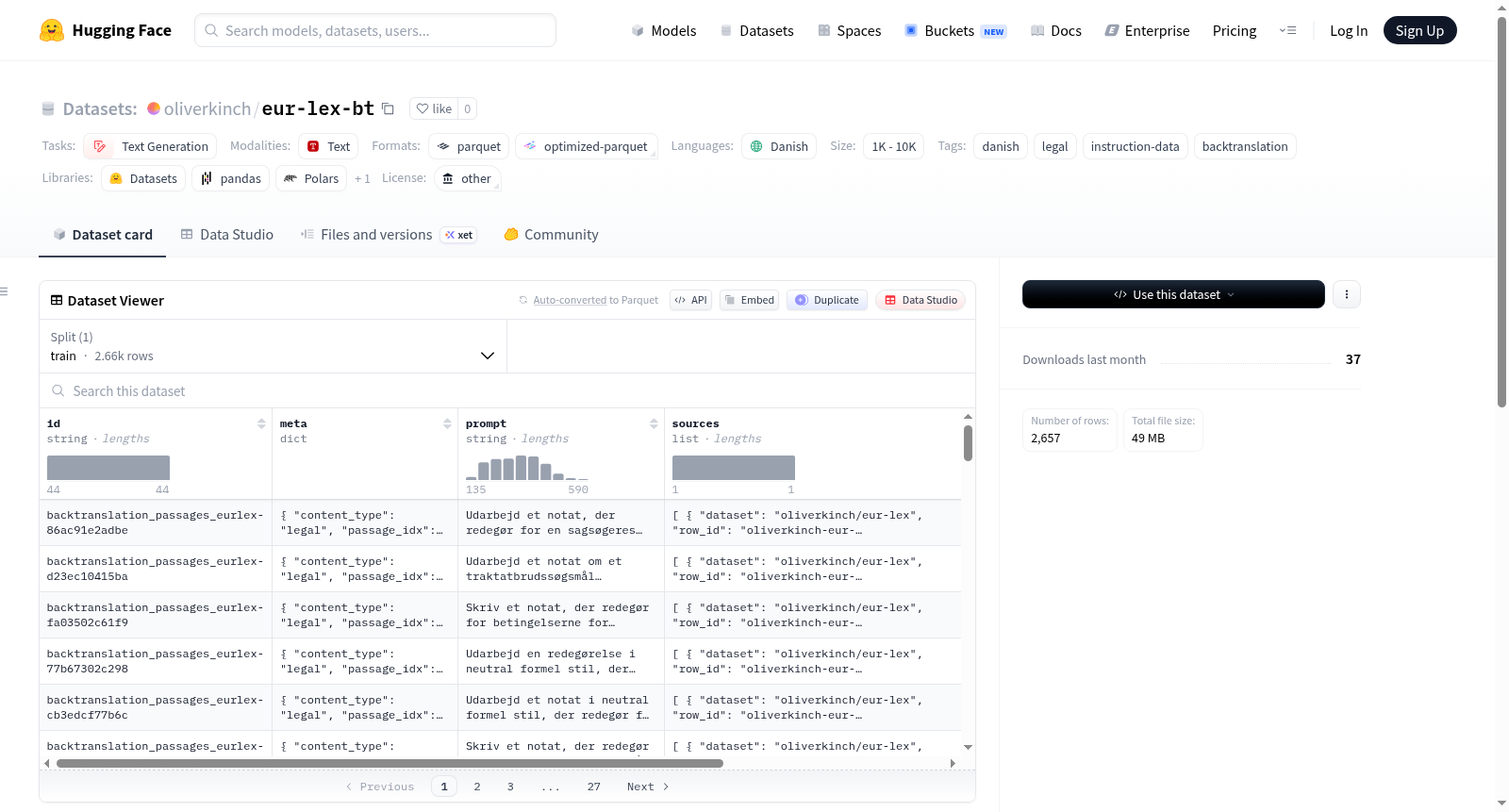Open the Community tab
Screen dimensions: 1509x812
(x=551, y=235)
